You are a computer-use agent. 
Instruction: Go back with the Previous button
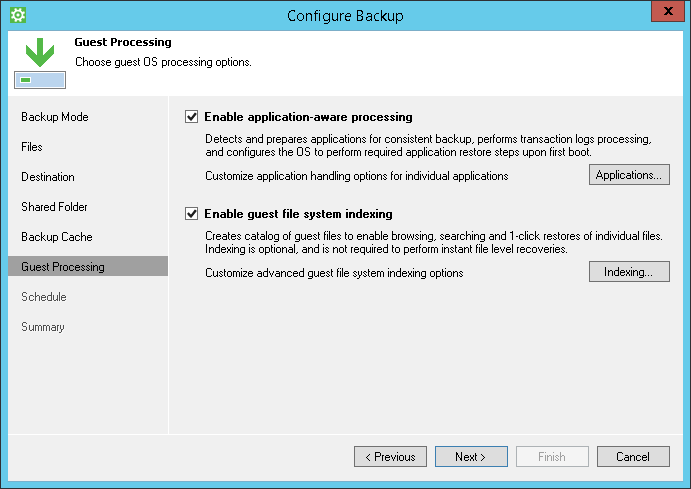[x=390, y=456]
